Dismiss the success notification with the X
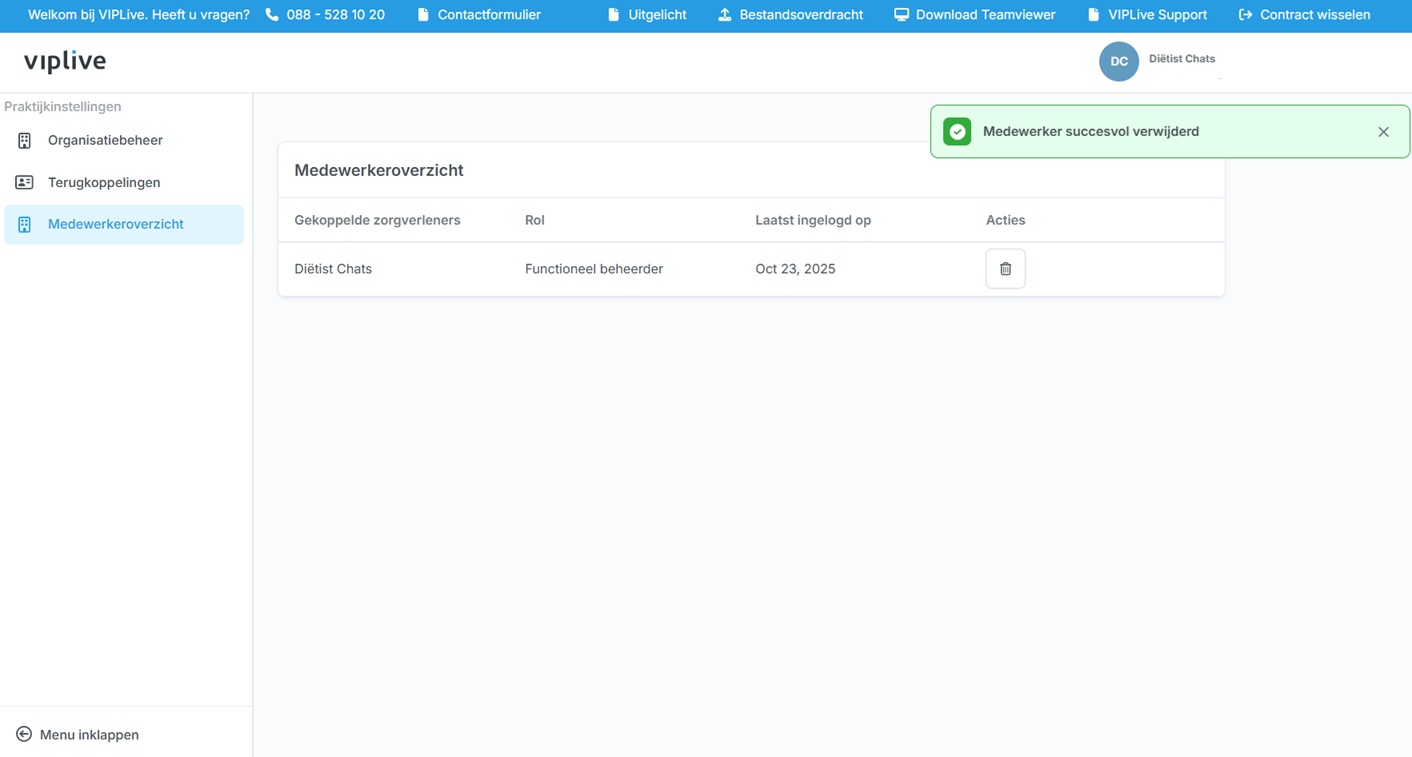The width and height of the screenshot is (1412, 757). point(1383,132)
